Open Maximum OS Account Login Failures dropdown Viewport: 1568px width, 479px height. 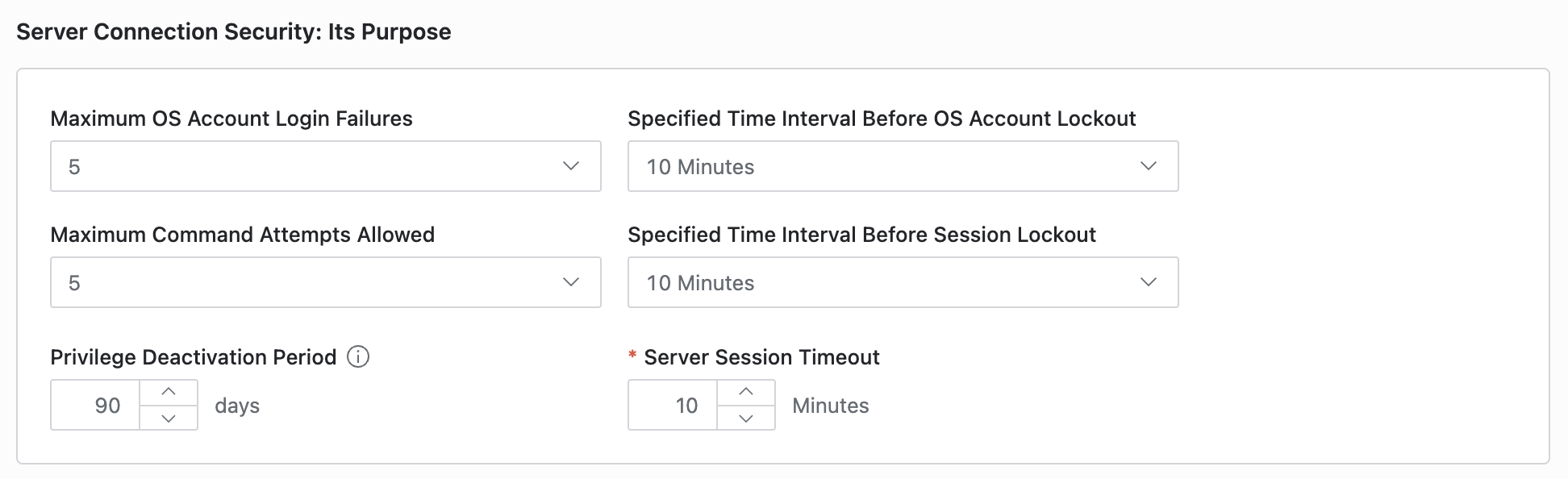326,166
